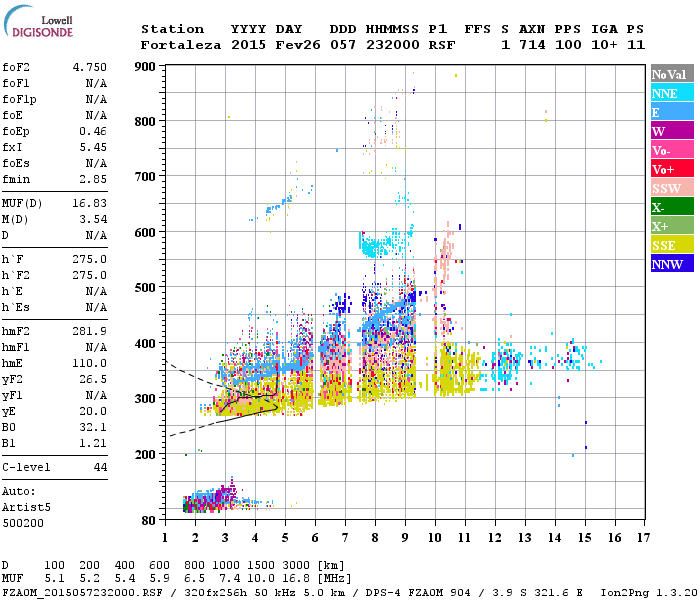
Task: Select the NNW blue legend swatch
Action: (671, 264)
